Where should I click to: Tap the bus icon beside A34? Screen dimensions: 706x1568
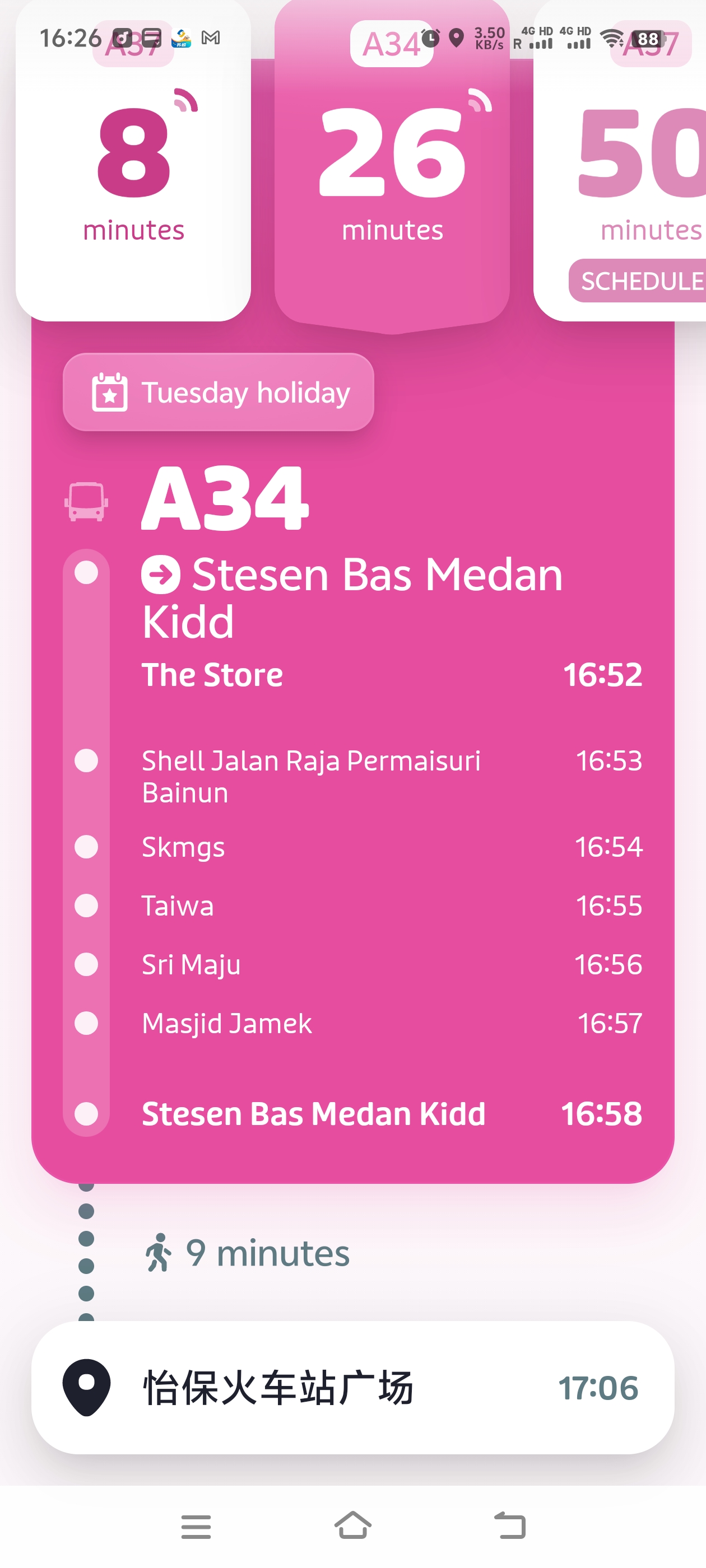tap(86, 502)
